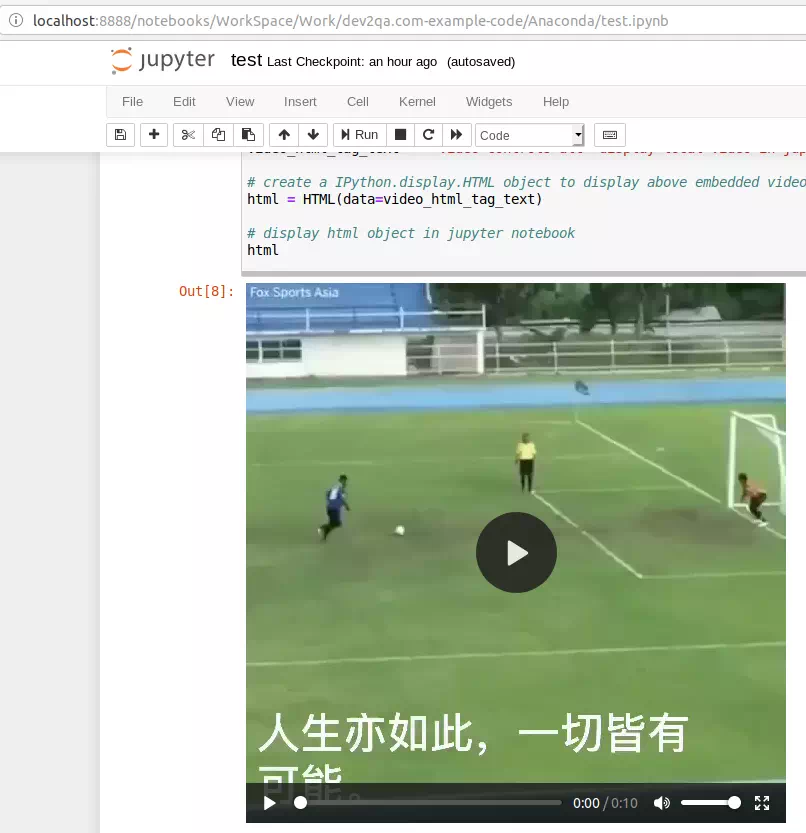Interrupt the kernel with stop icon
This screenshot has width=806, height=833.
(401, 135)
